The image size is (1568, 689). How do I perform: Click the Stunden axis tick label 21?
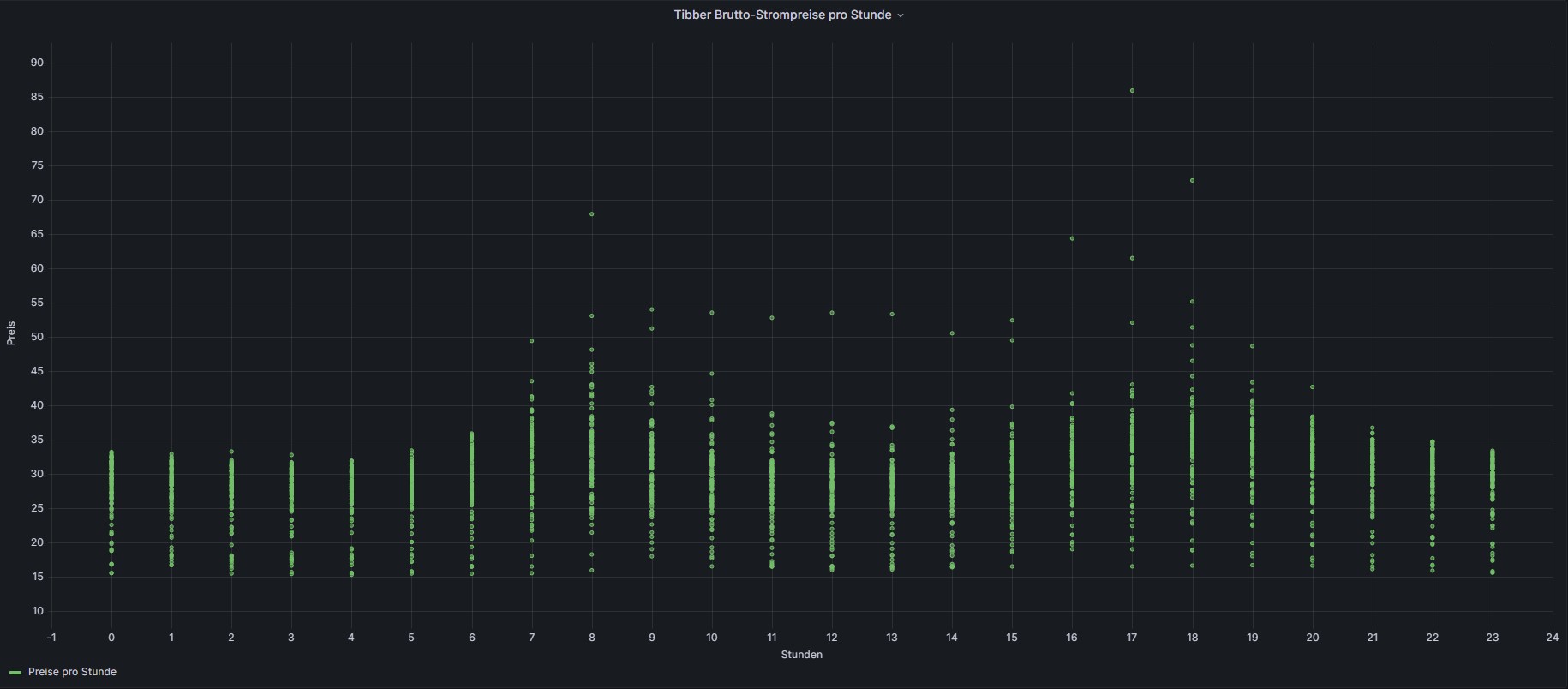(1373, 638)
